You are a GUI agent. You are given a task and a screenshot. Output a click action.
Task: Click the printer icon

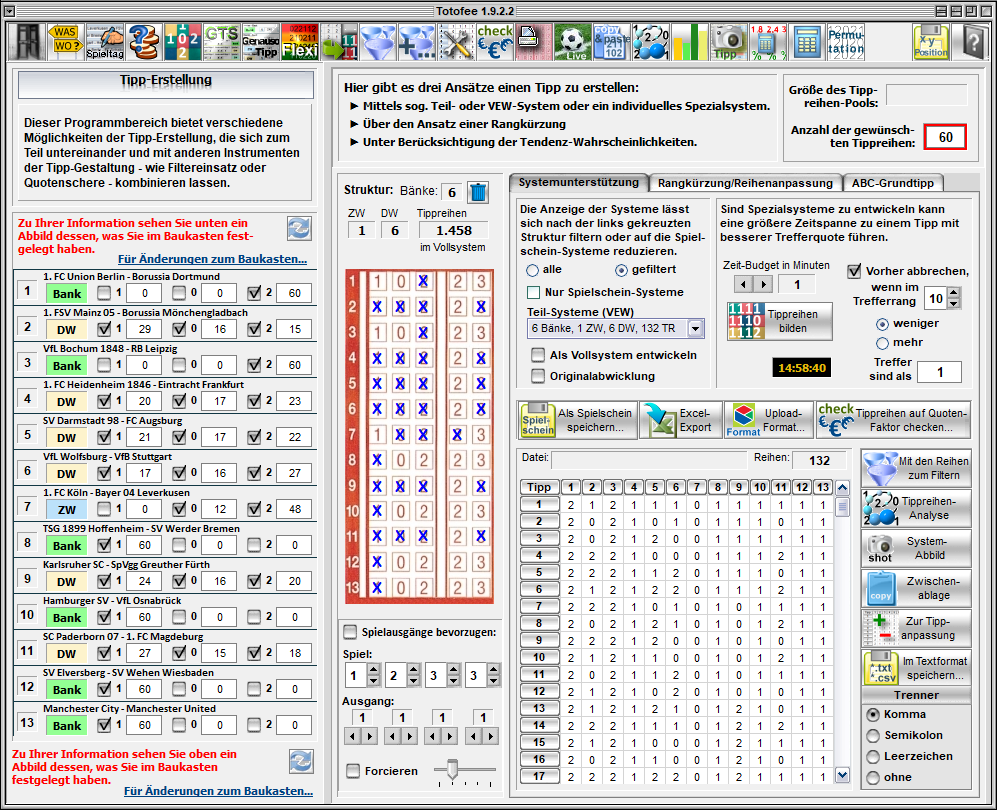tap(533, 42)
